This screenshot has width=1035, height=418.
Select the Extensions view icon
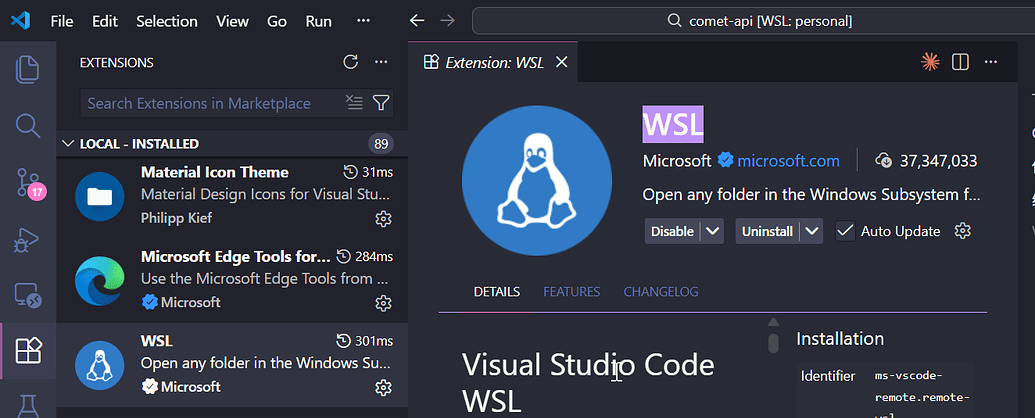28,351
